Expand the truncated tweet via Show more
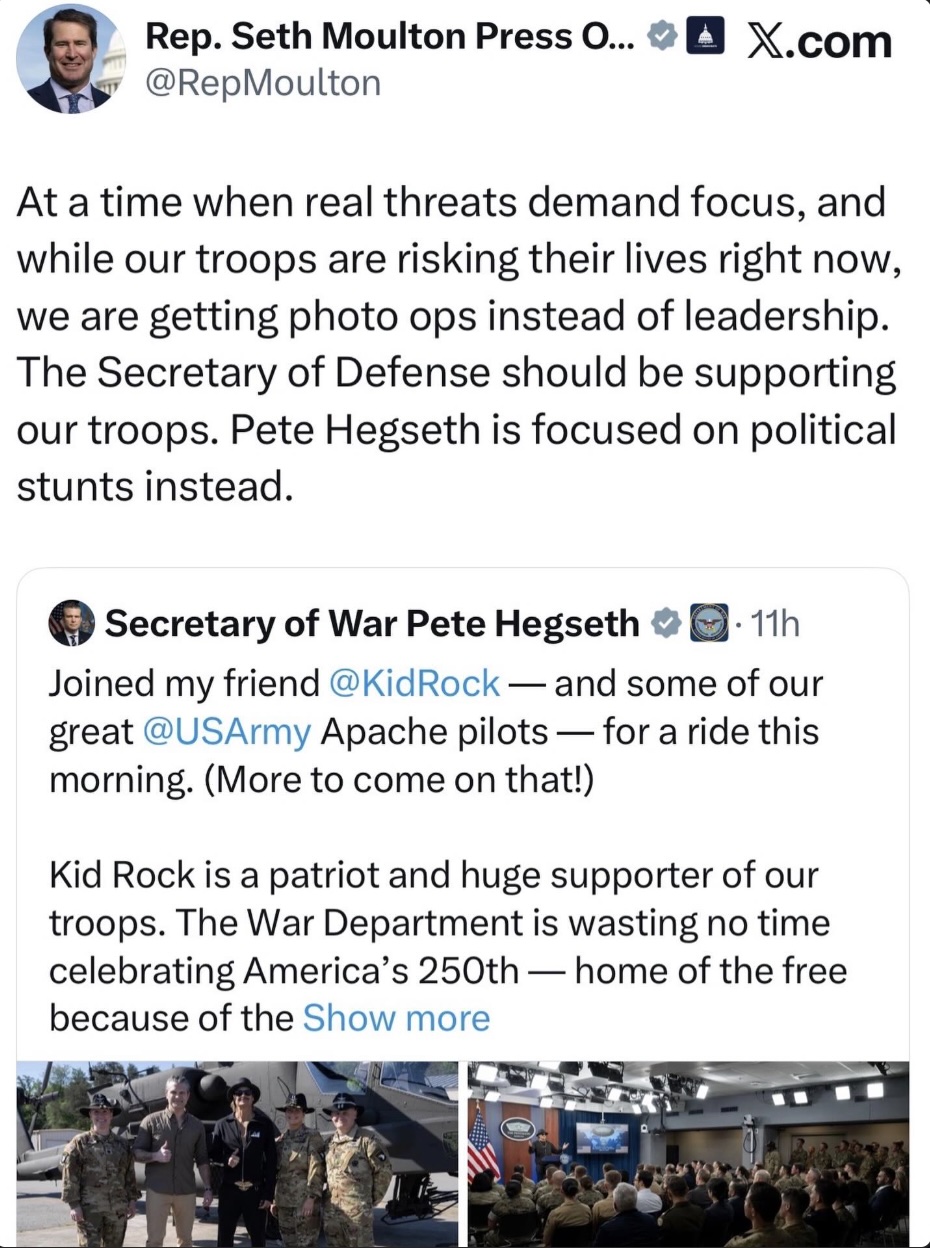Viewport: 930px width, 1248px height. [395, 1018]
